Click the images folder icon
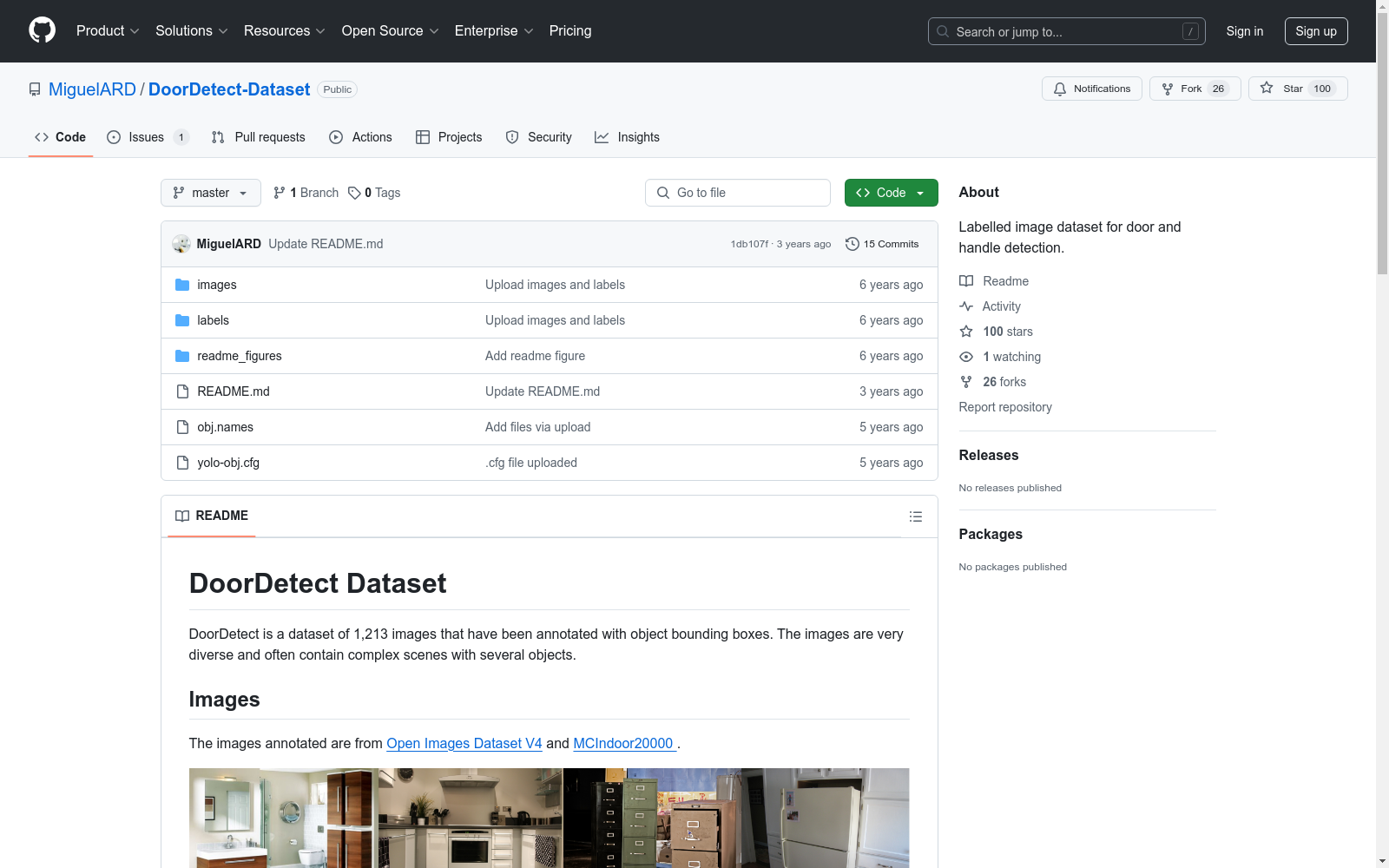The width and height of the screenshot is (1389, 868). (x=182, y=285)
